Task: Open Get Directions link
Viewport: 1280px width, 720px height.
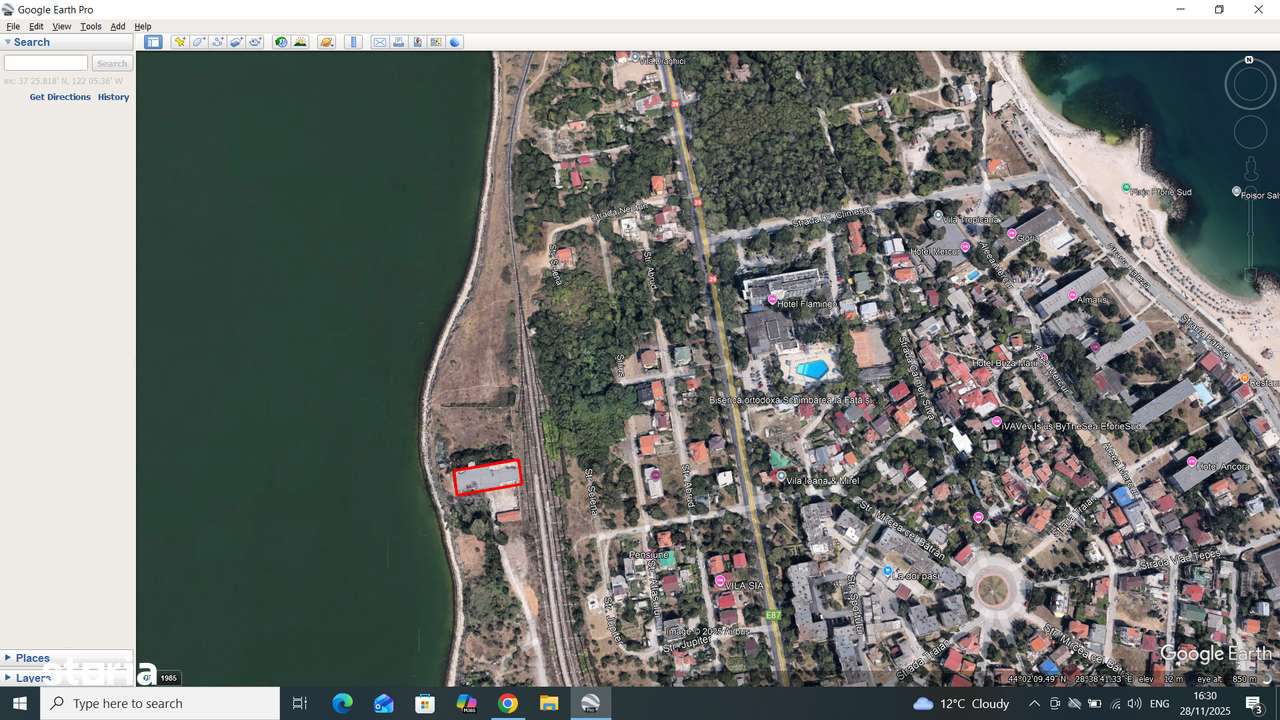Action: [60, 97]
